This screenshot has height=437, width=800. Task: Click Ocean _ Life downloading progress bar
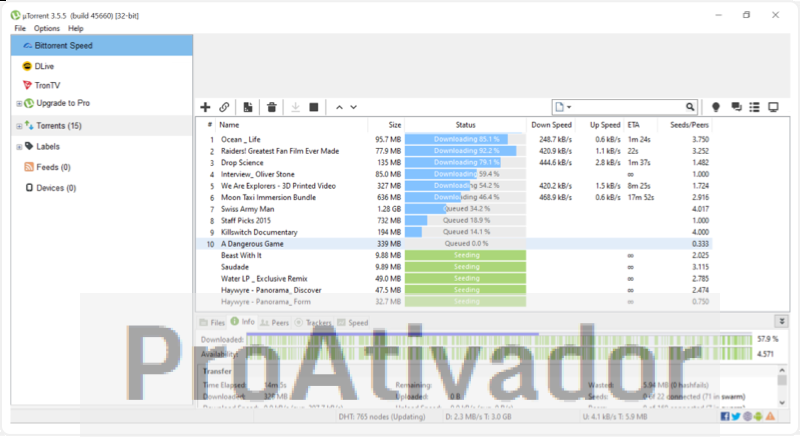(465, 139)
